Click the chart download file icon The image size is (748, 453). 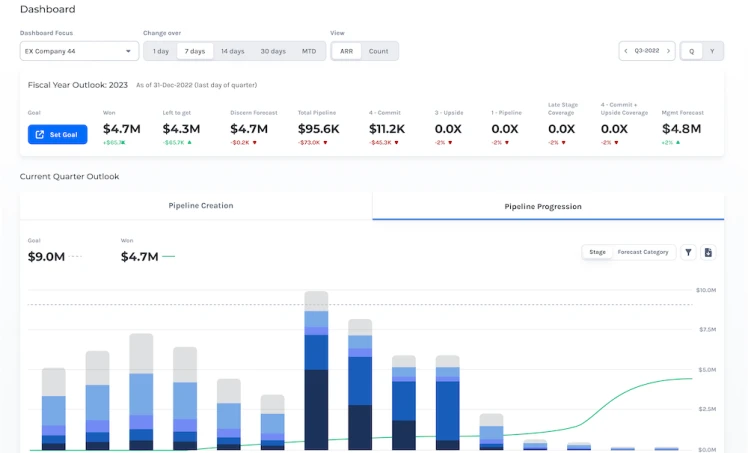pos(708,252)
